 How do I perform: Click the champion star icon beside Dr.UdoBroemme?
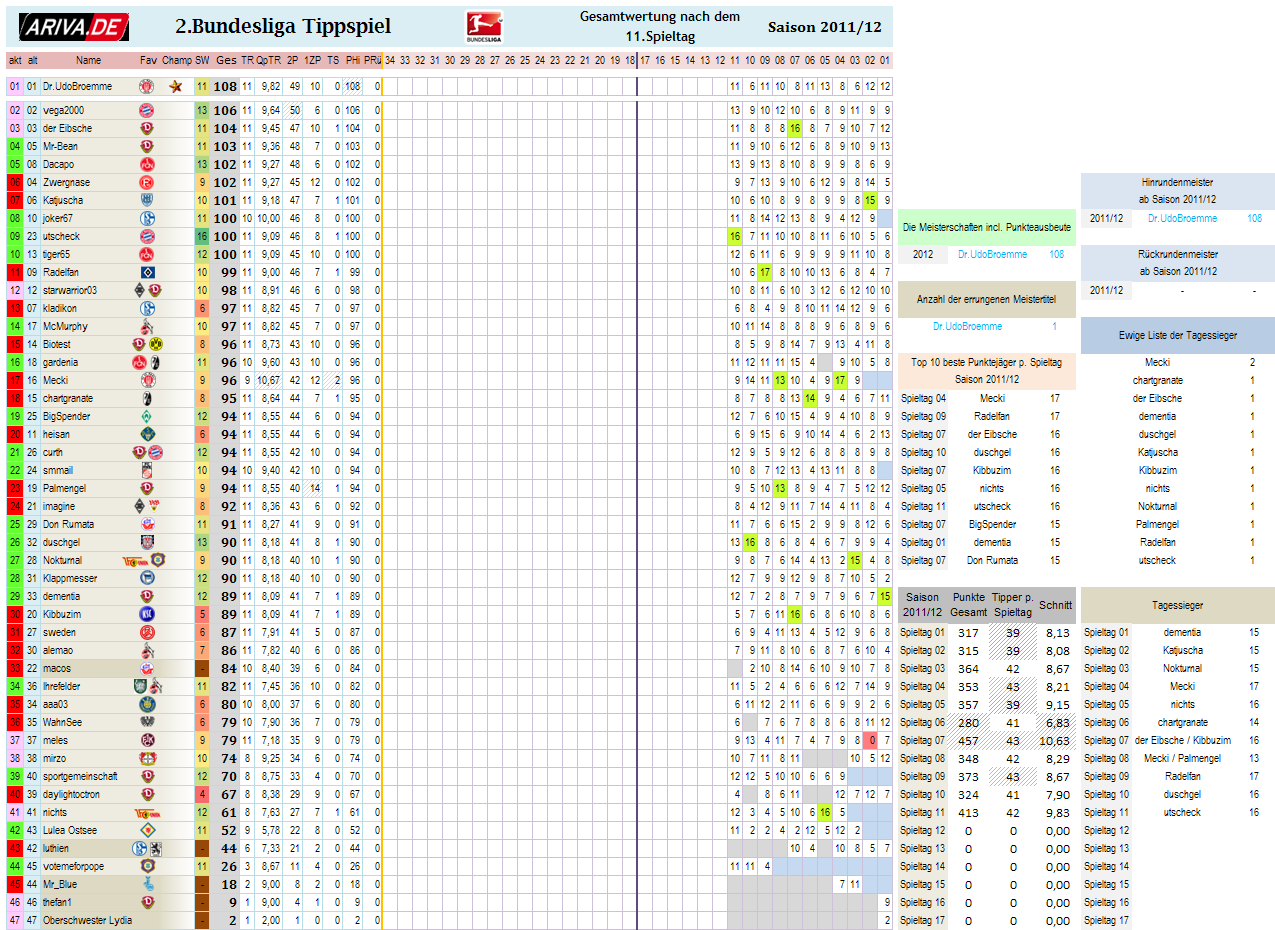click(x=176, y=87)
